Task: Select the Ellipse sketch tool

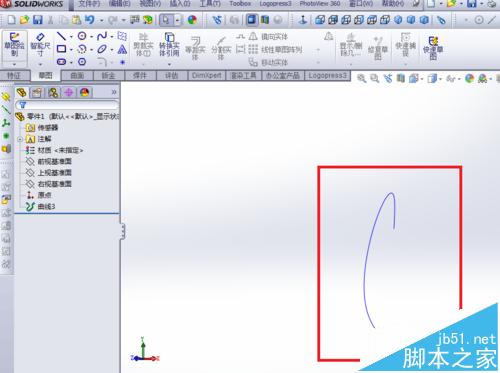Action: 102,49
